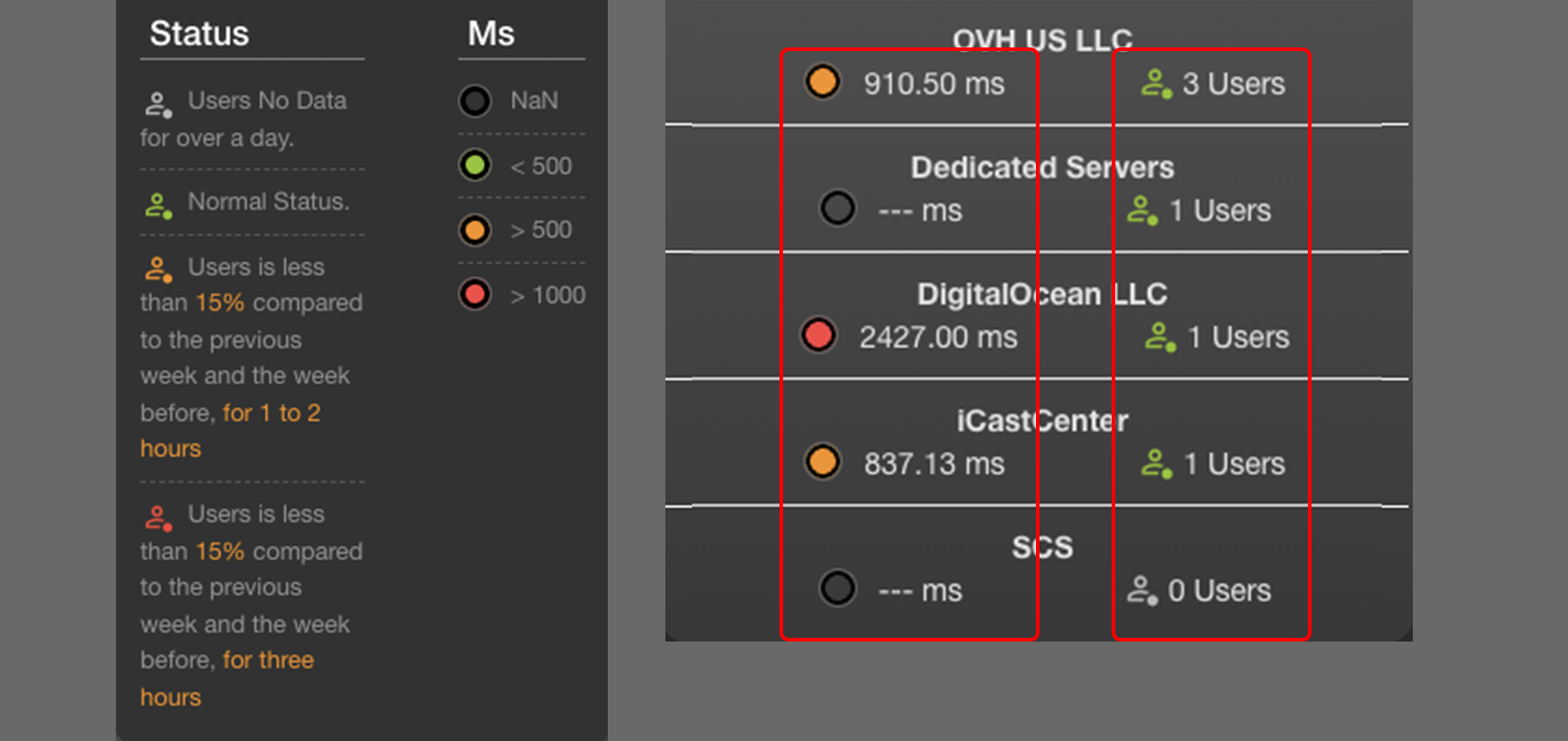Click the orange > 500 latency dot
Viewport: 1568px width, 741px height.
pos(475,230)
